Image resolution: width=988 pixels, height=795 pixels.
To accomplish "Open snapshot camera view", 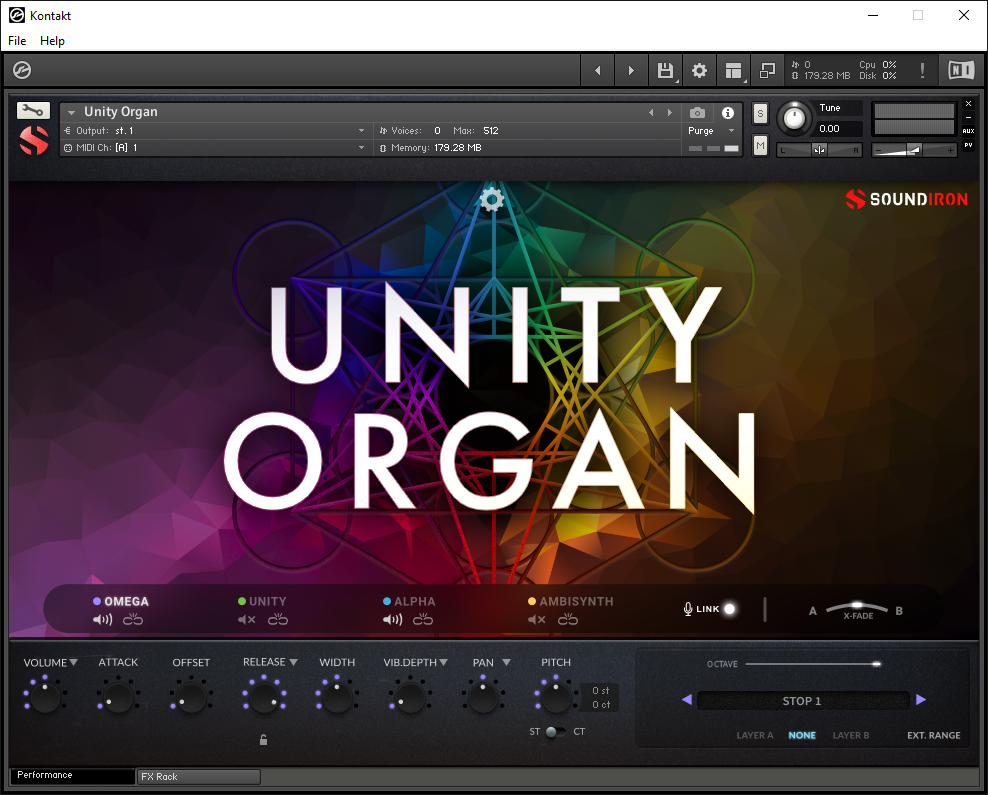I will click(x=697, y=113).
